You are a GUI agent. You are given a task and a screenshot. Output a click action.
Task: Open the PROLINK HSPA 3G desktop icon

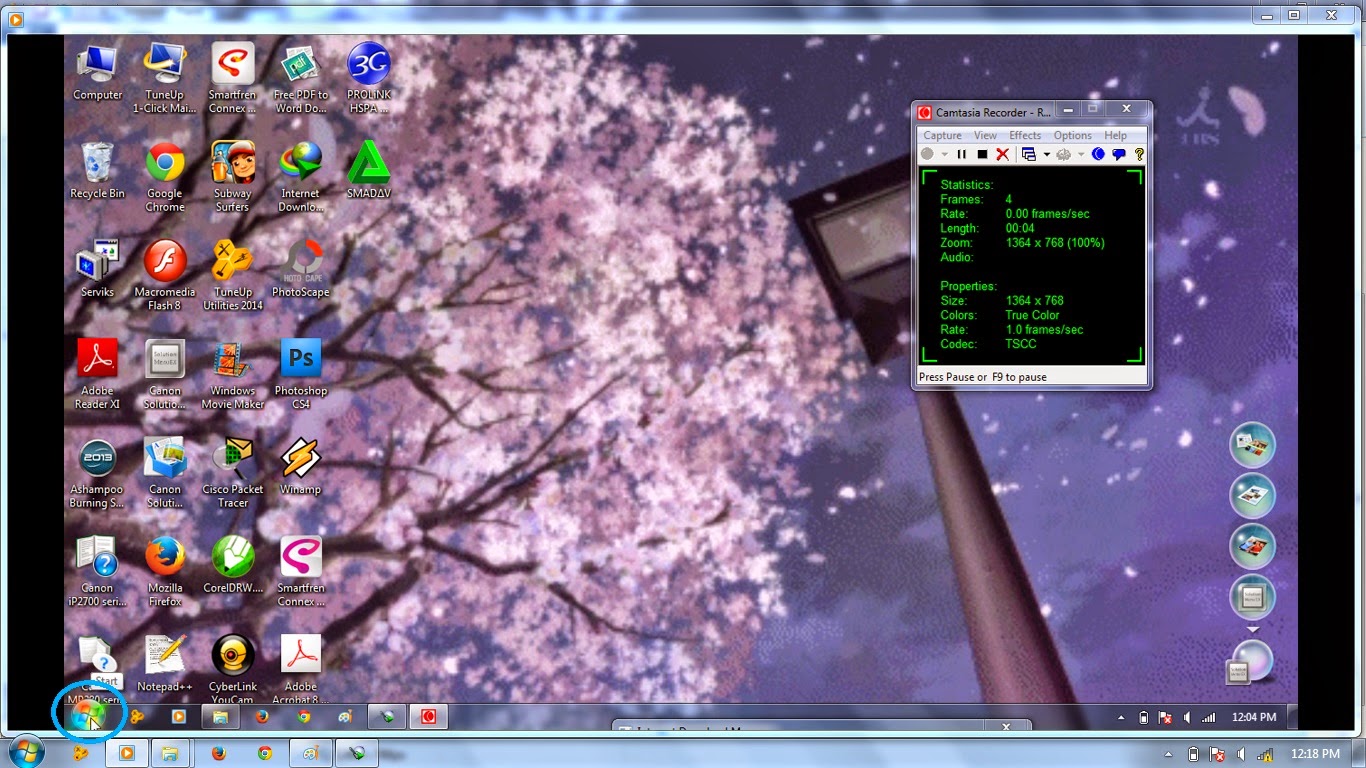point(368,78)
